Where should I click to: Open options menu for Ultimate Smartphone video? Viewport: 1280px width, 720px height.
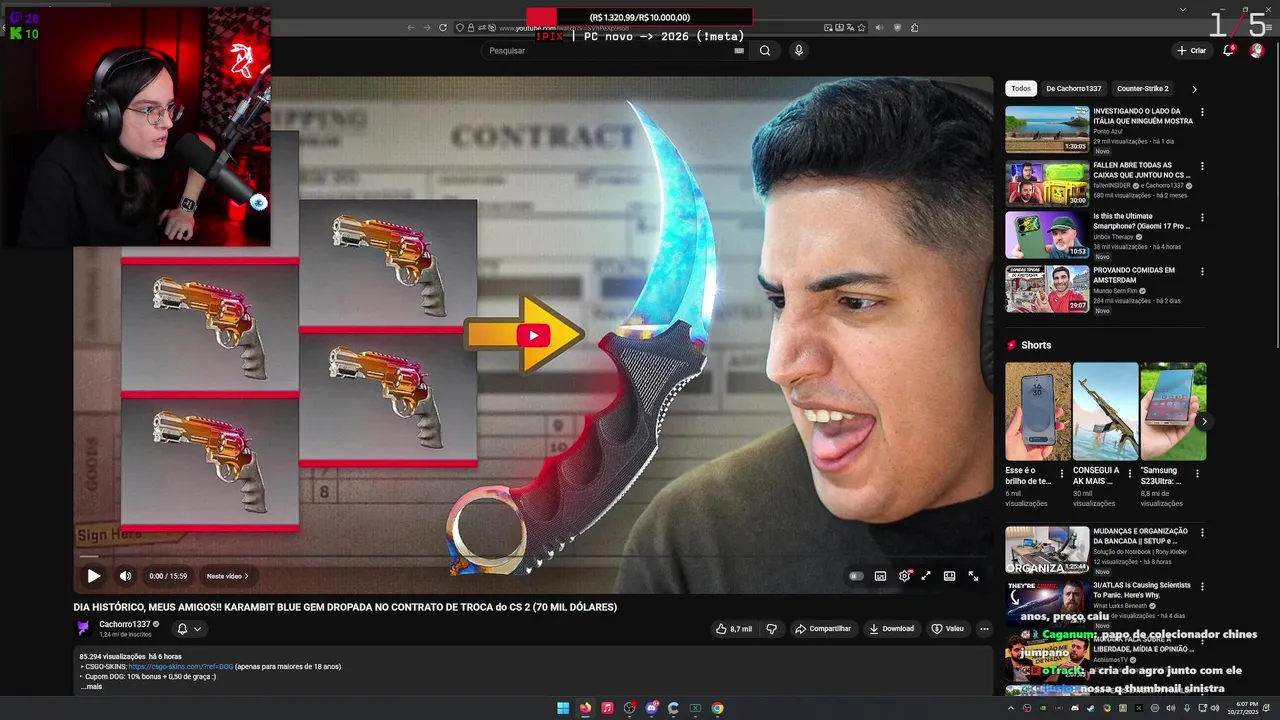[1202, 217]
